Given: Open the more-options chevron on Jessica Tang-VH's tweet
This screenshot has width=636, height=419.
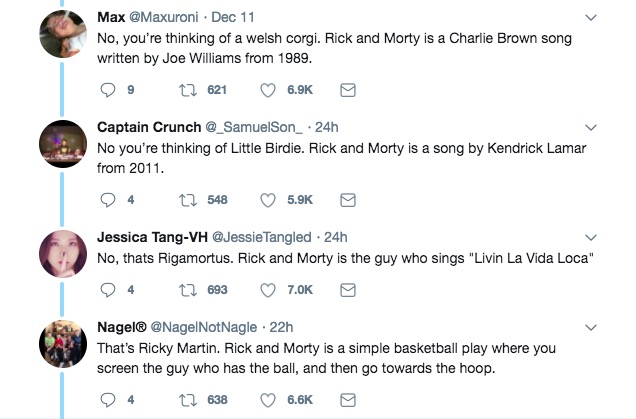Looking at the screenshot, I should click(x=590, y=238).
